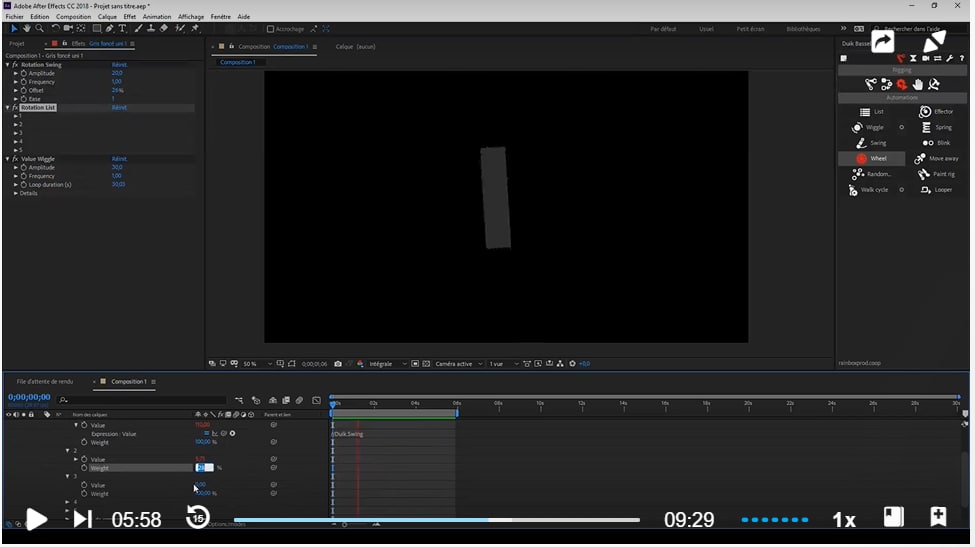Open the 50 % zoom level dropdown
Image resolution: width=975 pixels, height=547 pixels.
point(254,364)
